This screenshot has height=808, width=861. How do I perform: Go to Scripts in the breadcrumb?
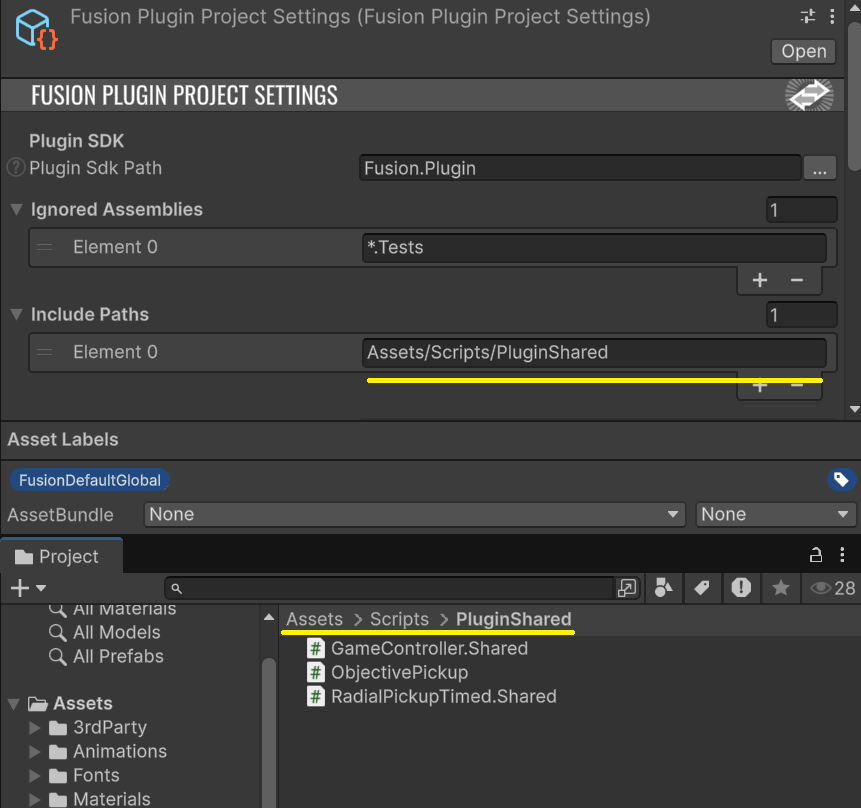point(399,620)
